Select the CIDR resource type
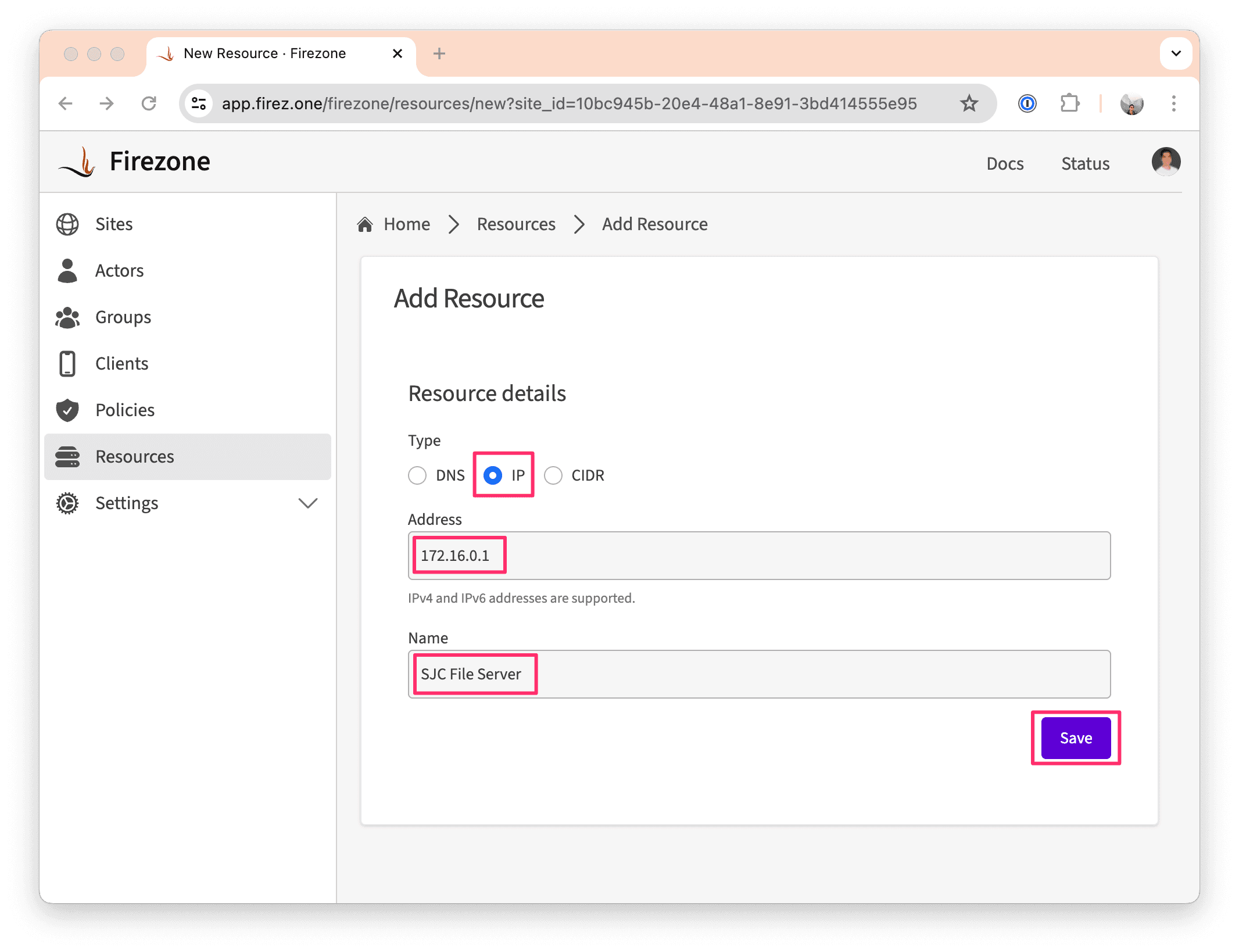The height and width of the screenshot is (952, 1239). click(x=555, y=475)
